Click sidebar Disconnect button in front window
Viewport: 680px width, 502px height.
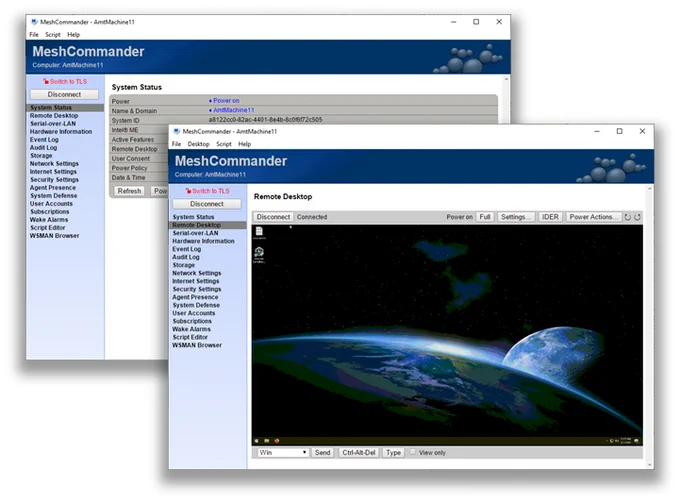point(207,204)
